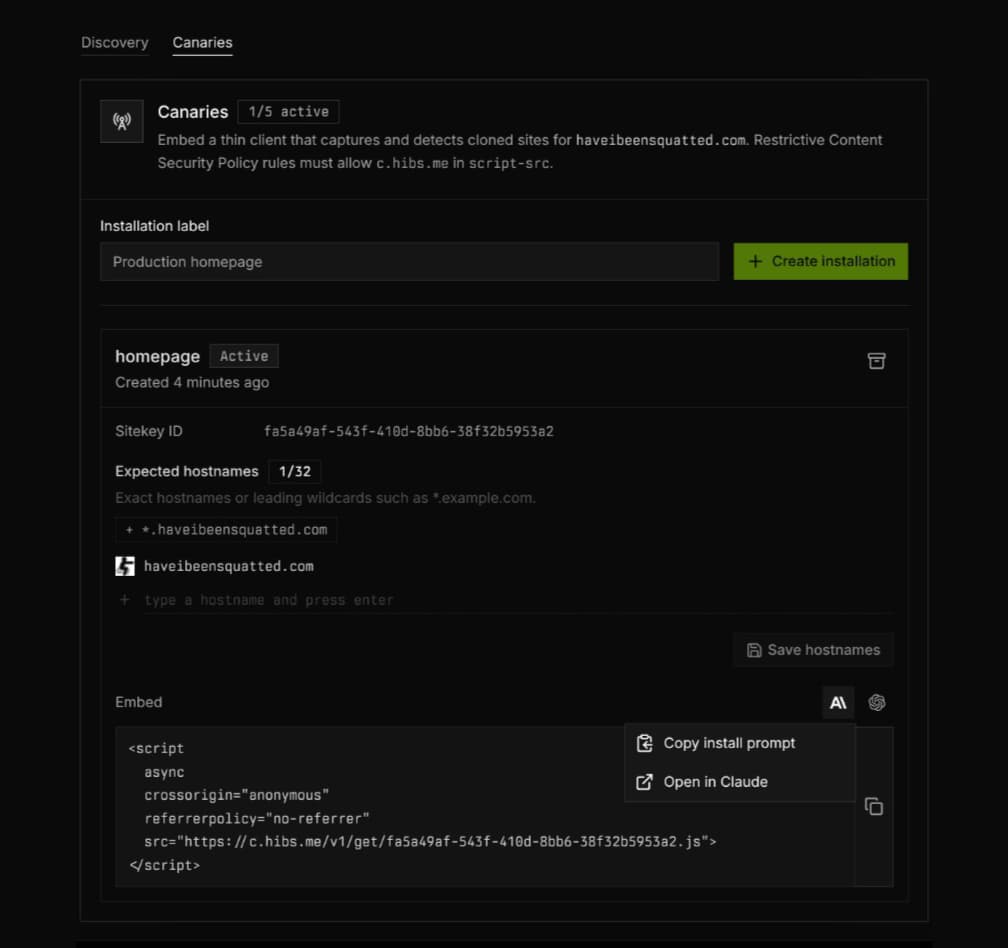Click the Expected hostnames label

point(186,471)
